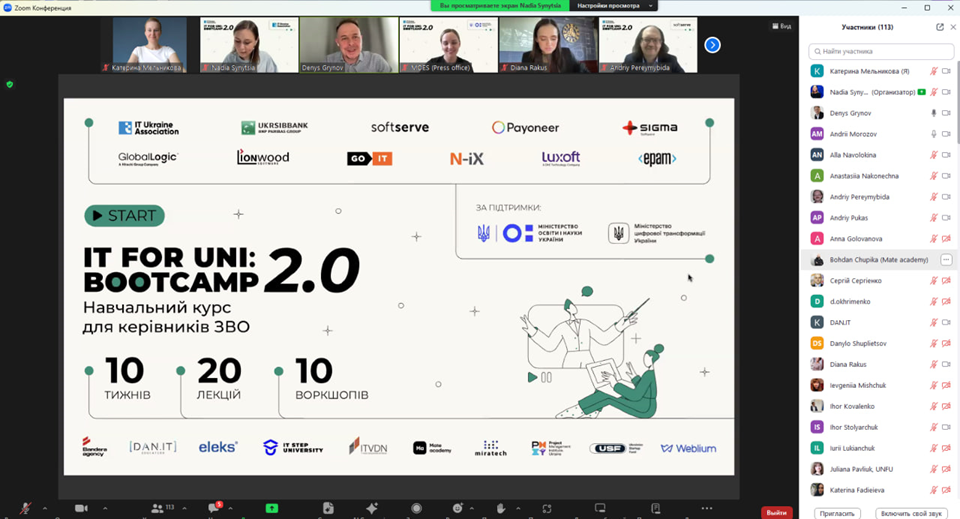
Task: Click Nadia Synytsia green screen-share indicator
Action: pyautogui.click(x=921, y=92)
